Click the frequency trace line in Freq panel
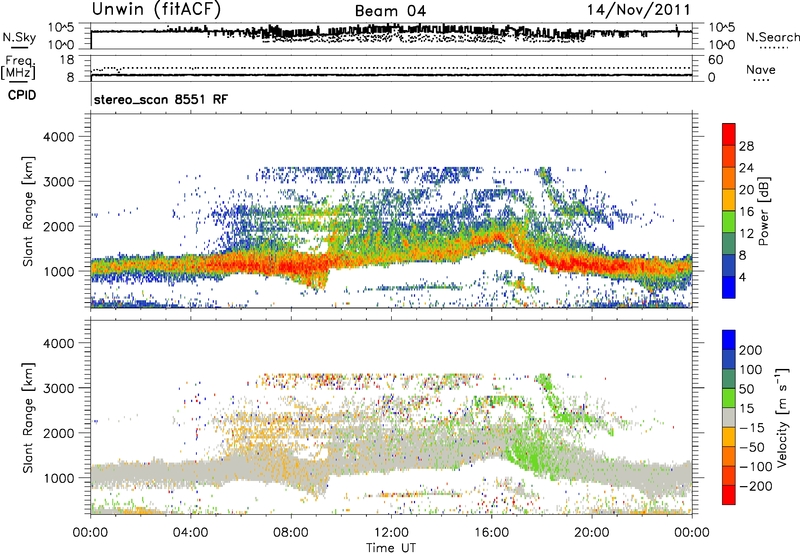800x554 pixels. click(x=391, y=75)
